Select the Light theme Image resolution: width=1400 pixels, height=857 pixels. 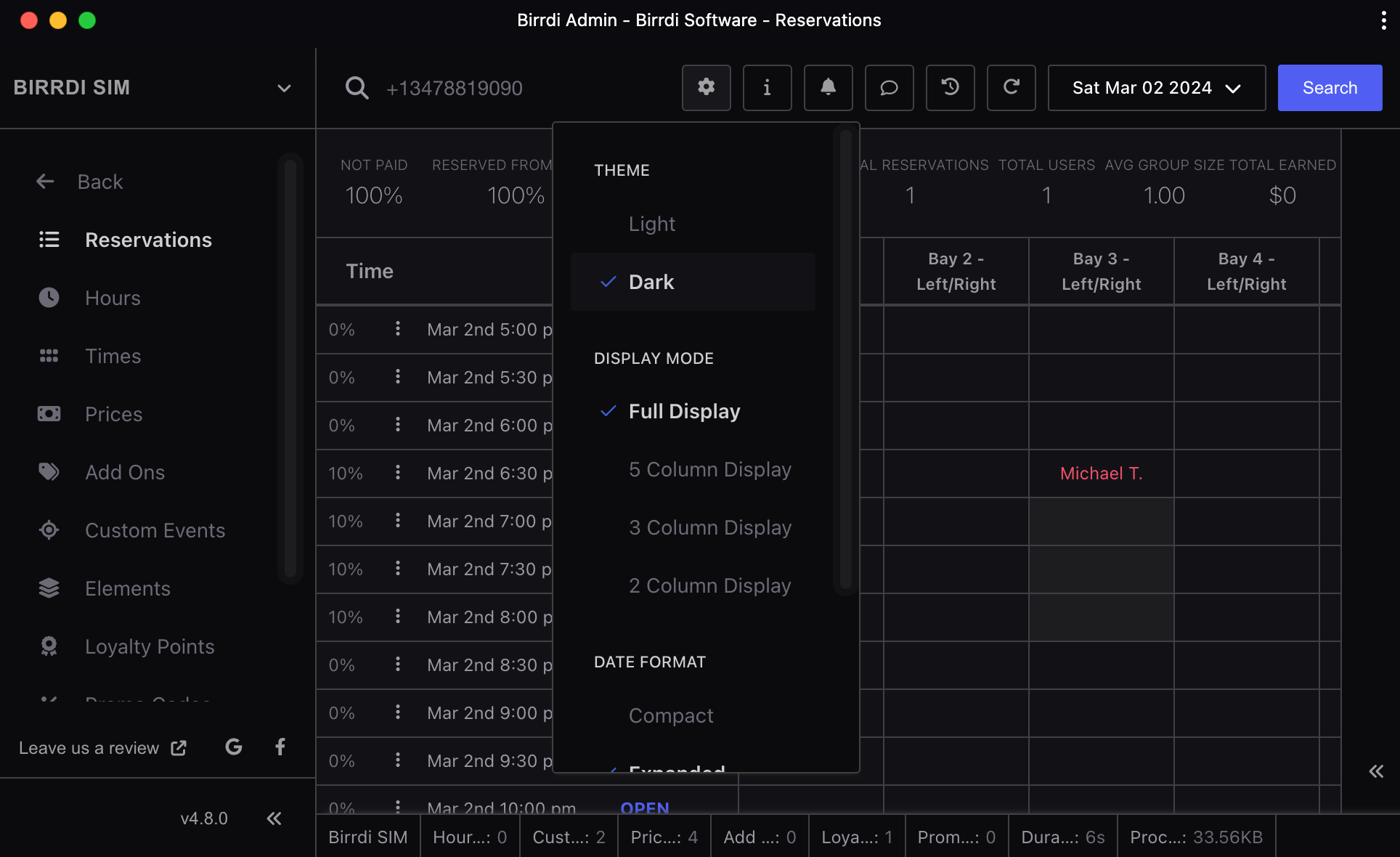(x=693, y=224)
